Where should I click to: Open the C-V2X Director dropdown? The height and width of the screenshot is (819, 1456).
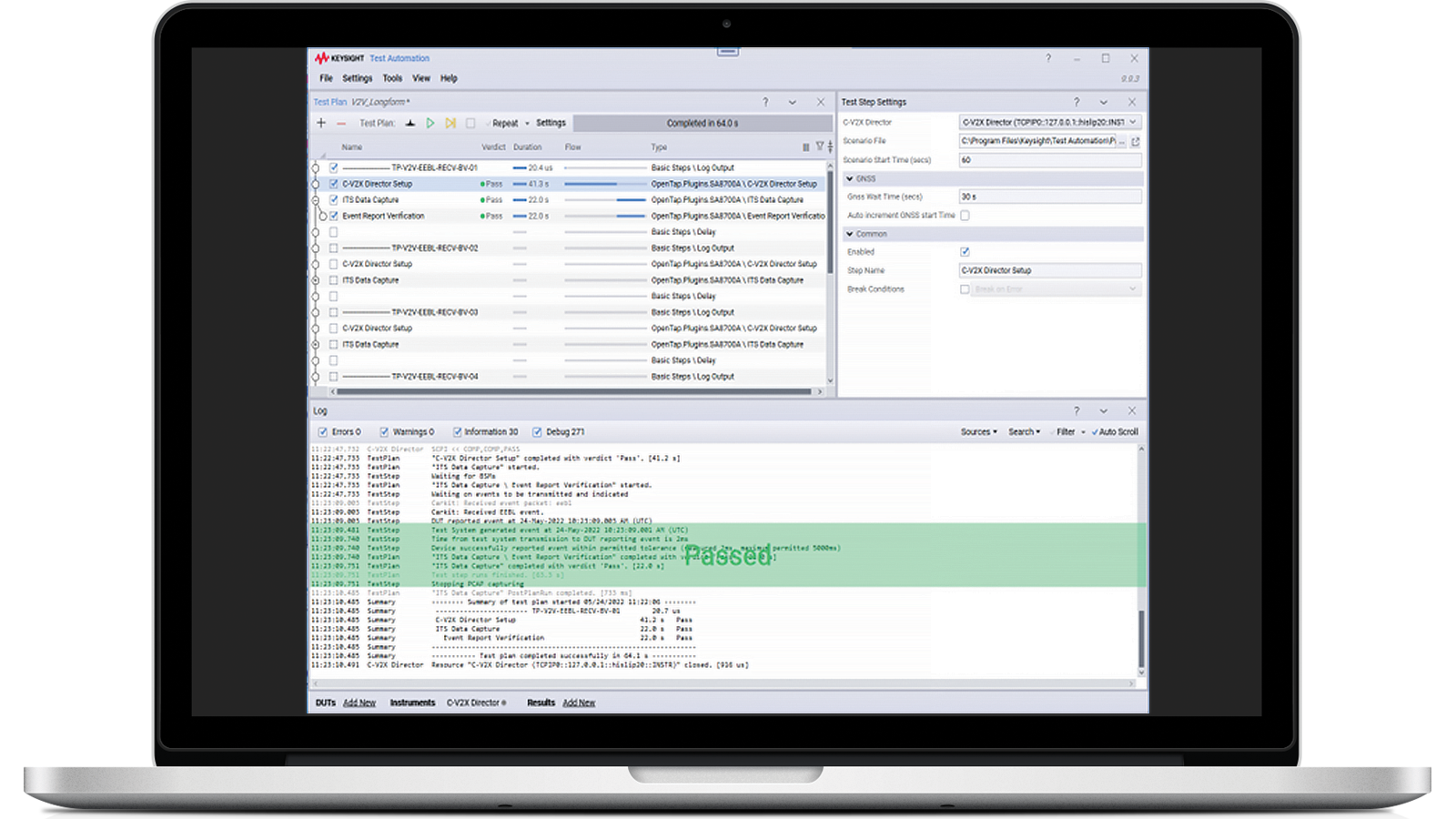pyautogui.click(x=1134, y=121)
